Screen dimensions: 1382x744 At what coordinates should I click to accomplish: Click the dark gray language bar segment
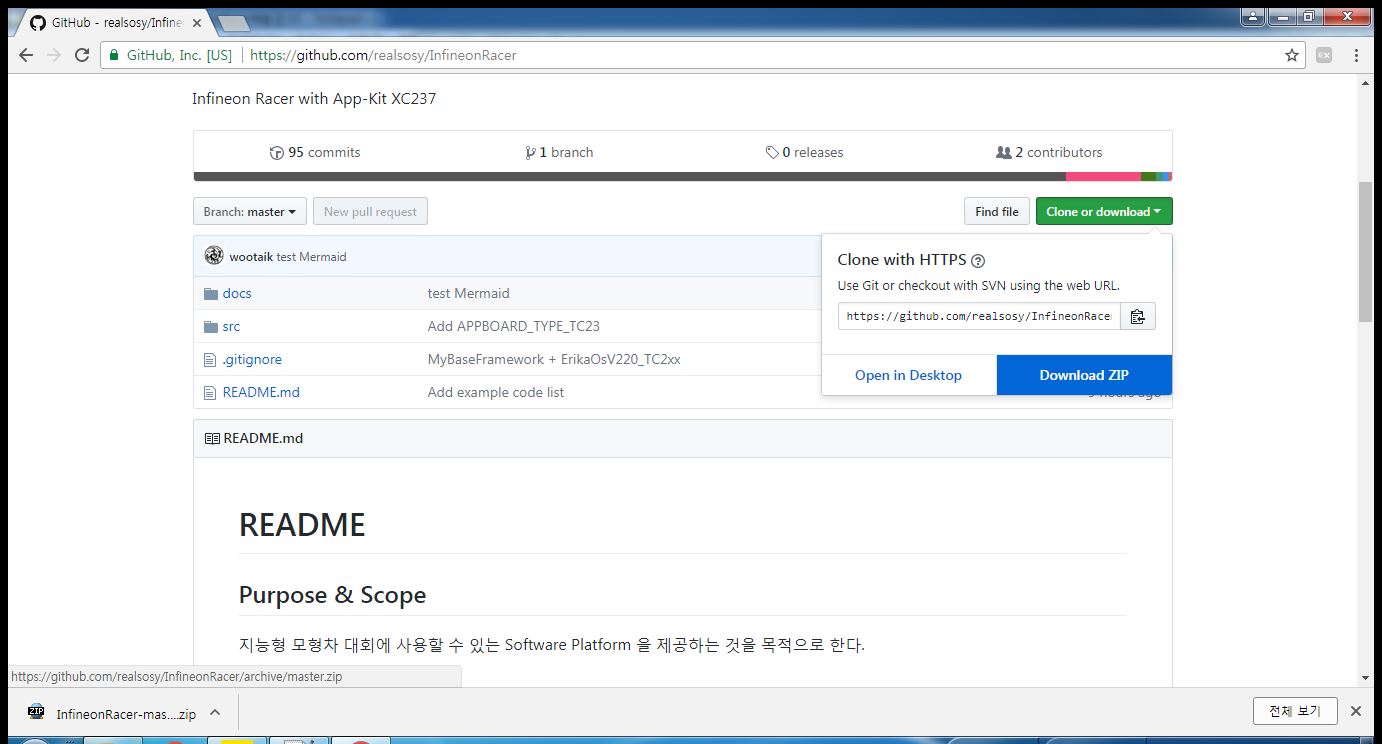pyautogui.click(x=630, y=177)
